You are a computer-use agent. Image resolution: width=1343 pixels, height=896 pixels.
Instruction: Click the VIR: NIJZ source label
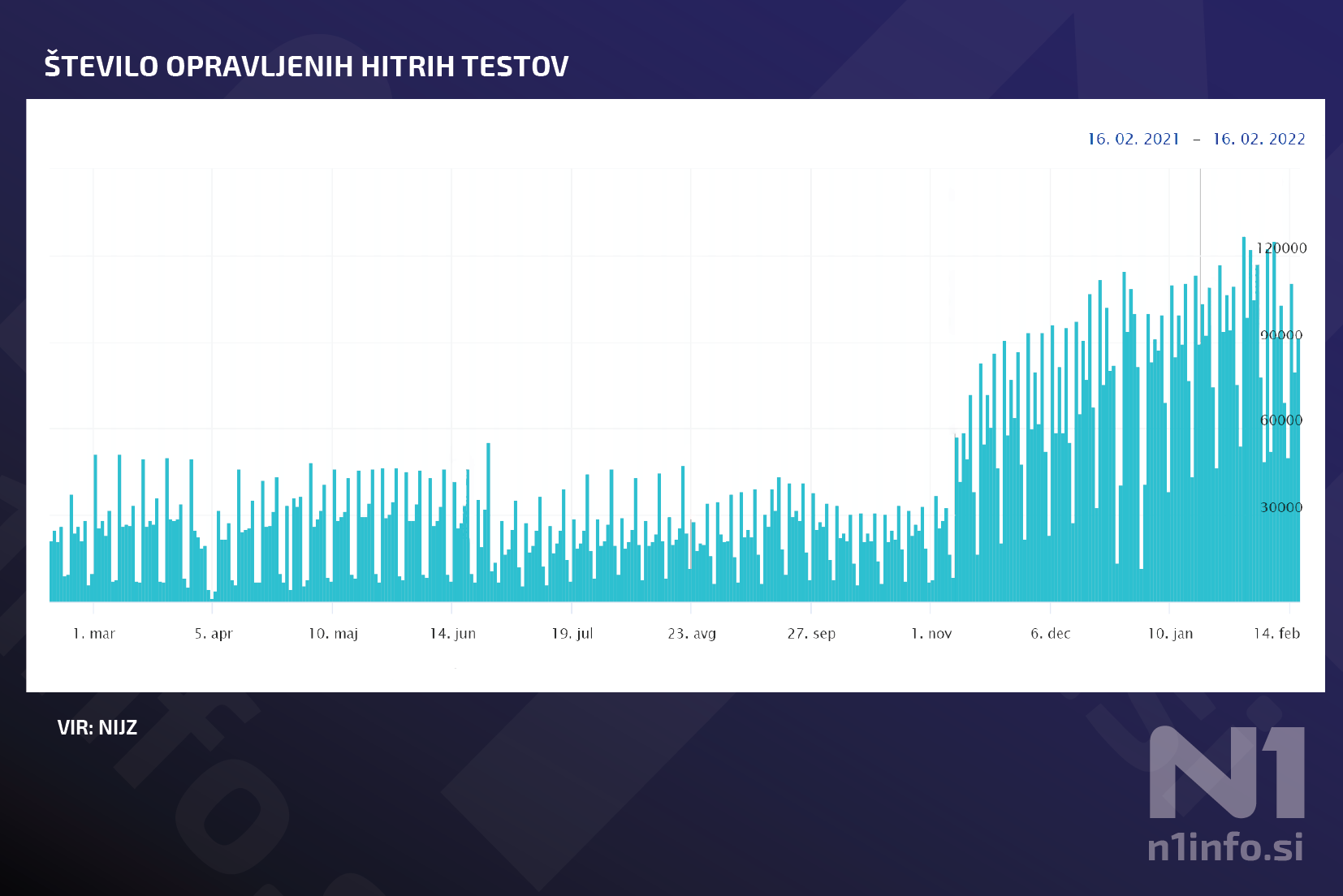[97, 727]
